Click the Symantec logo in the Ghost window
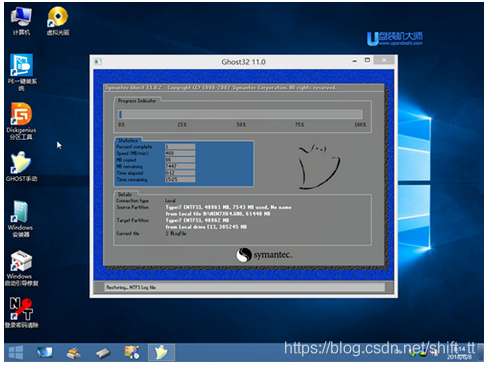 coord(264,255)
